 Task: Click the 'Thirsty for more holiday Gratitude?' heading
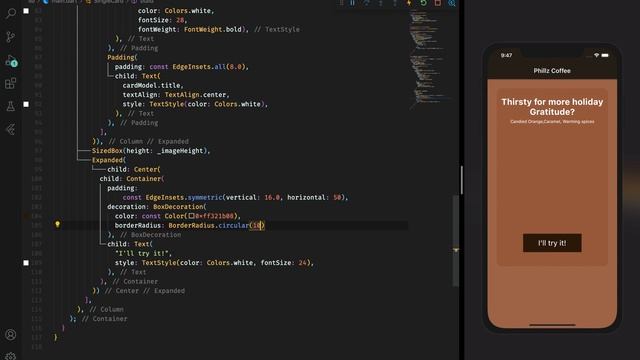[552, 107]
